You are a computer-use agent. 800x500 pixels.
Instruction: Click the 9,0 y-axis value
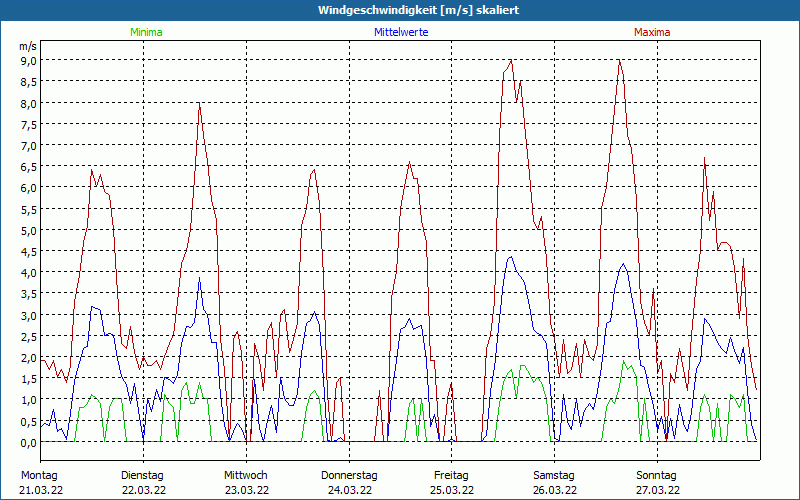click(x=28, y=61)
